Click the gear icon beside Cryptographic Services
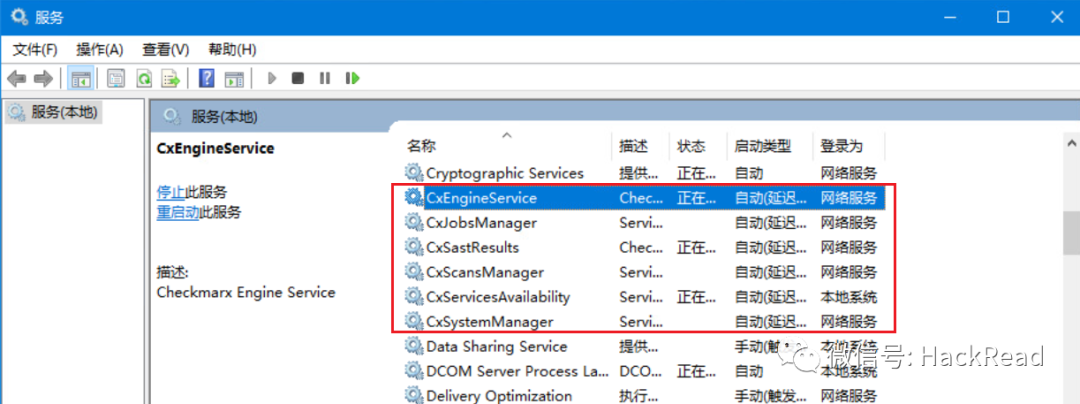1080x404 pixels. click(x=414, y=173)
